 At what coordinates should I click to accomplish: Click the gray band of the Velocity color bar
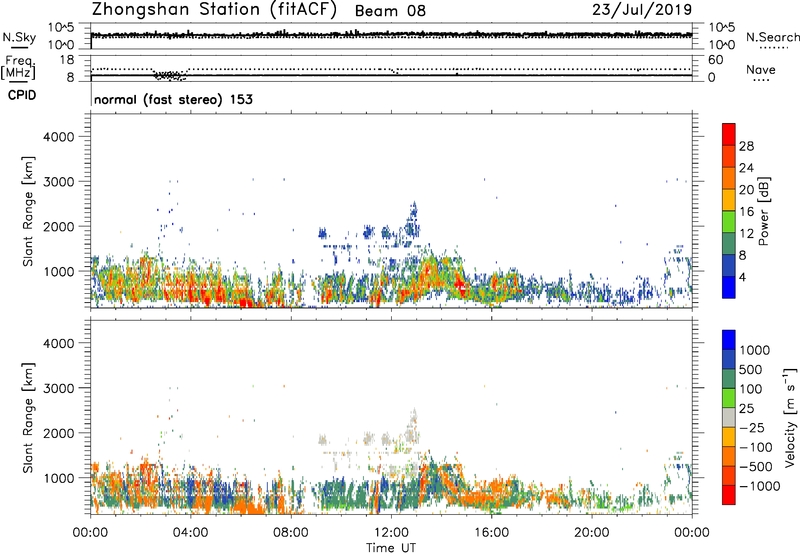tap(729, 418)
